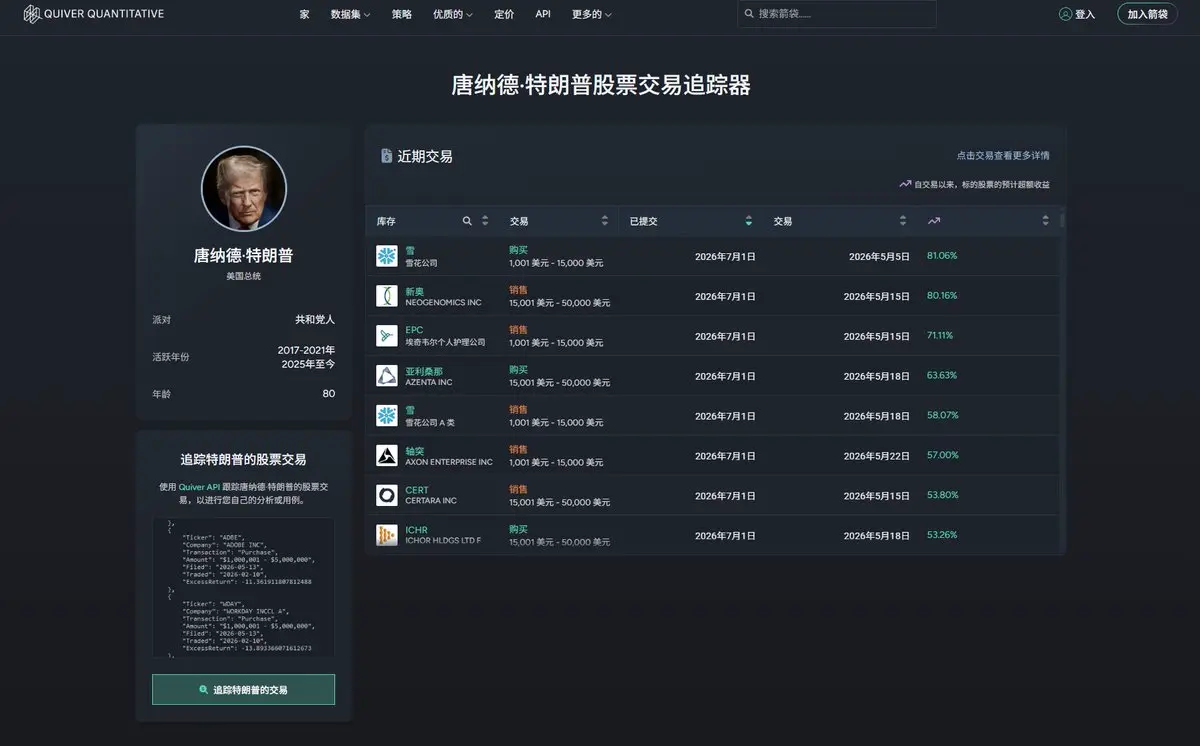Click the 63.63% return value
This screenshot has height=746, width=1200.
click(x=942, y=376)
